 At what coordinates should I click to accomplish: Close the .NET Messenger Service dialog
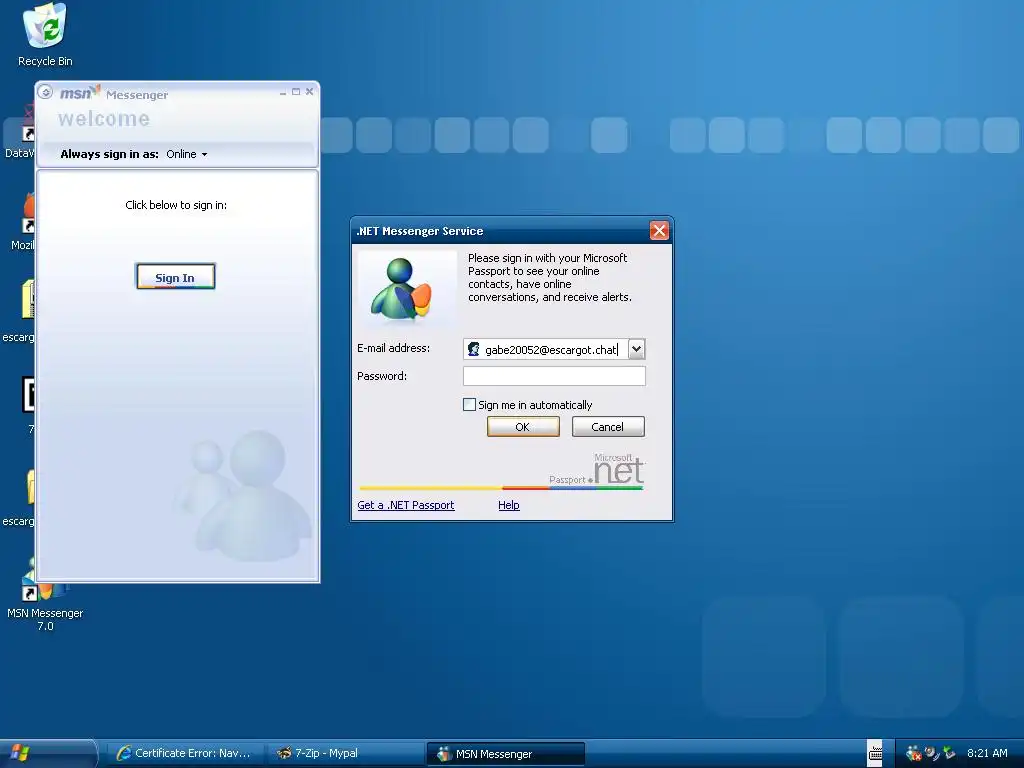tap(659, 231)
